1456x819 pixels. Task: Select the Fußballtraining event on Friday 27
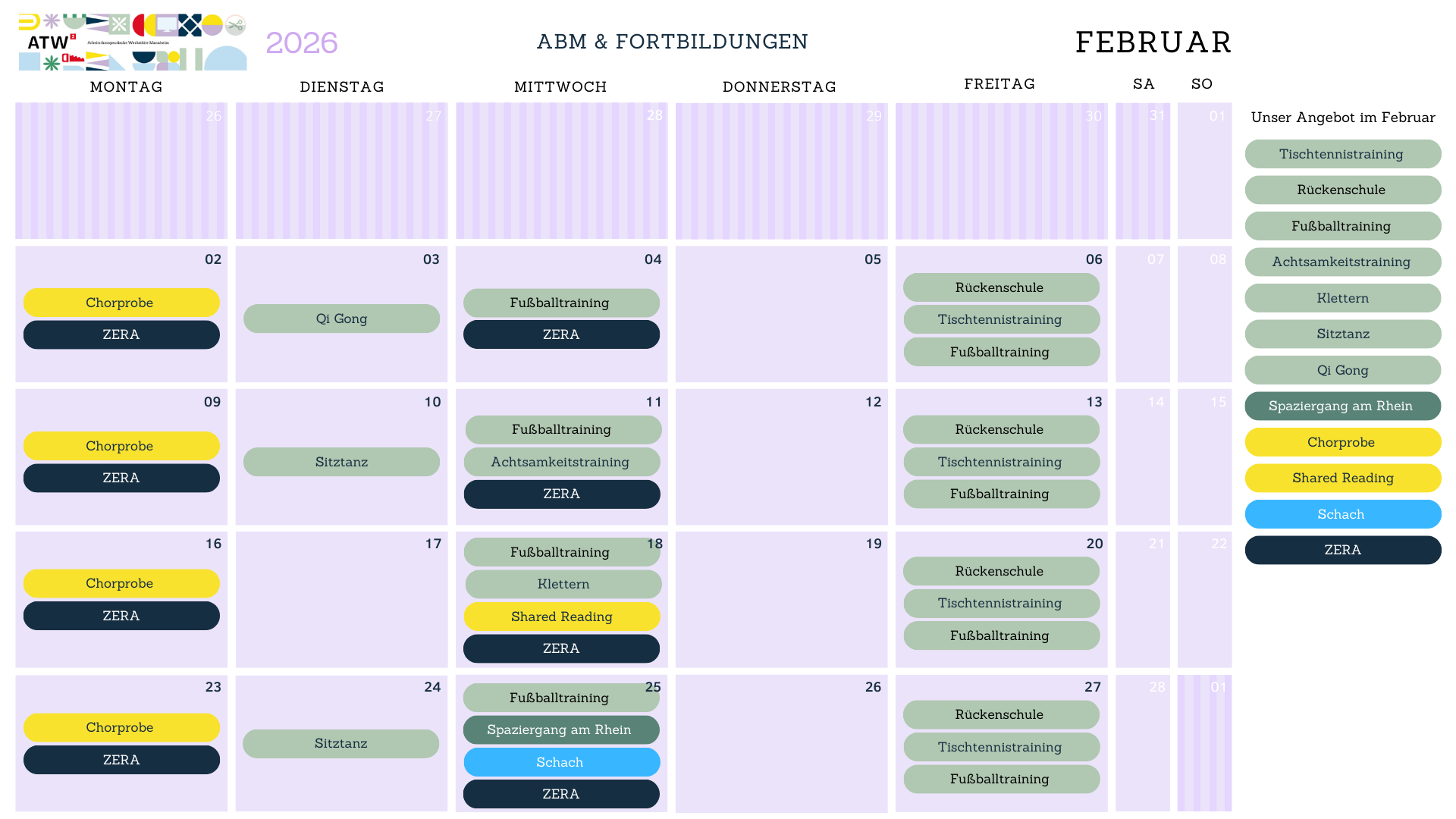coord(1000,779)
